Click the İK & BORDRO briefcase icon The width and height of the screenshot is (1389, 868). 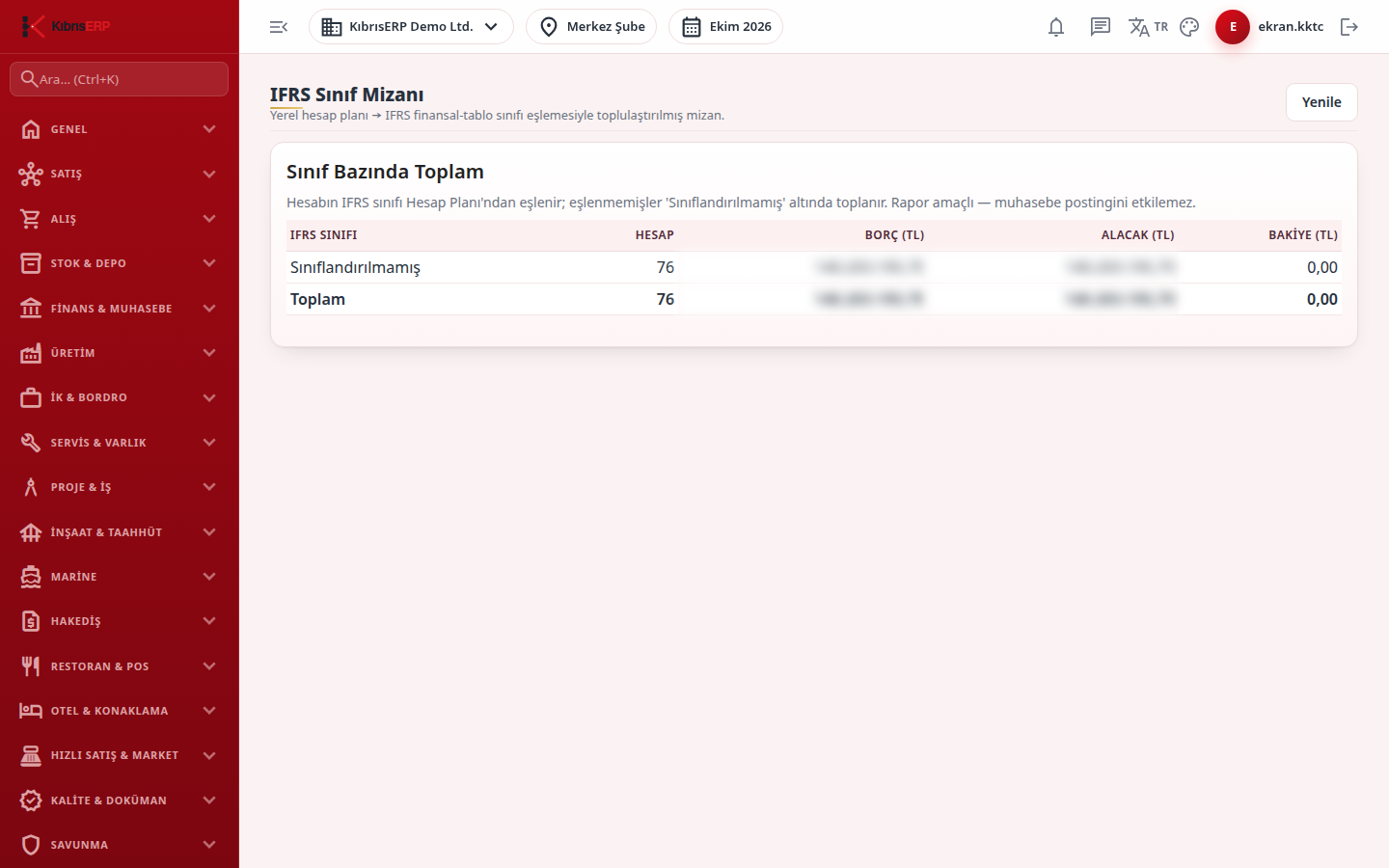tap(31, 397)
